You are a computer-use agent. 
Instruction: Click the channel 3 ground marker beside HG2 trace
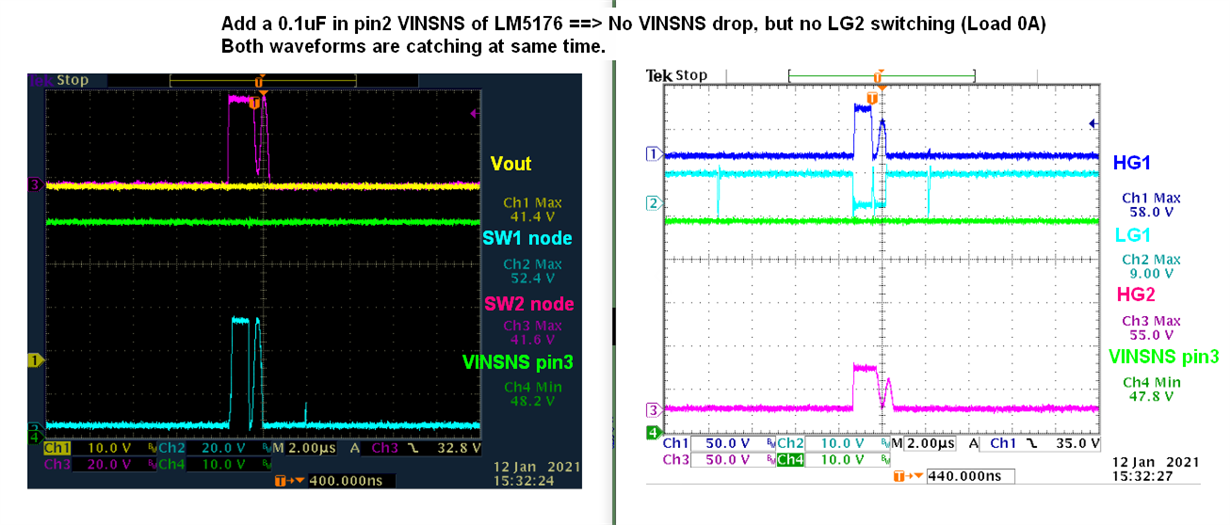pos(654,409)
